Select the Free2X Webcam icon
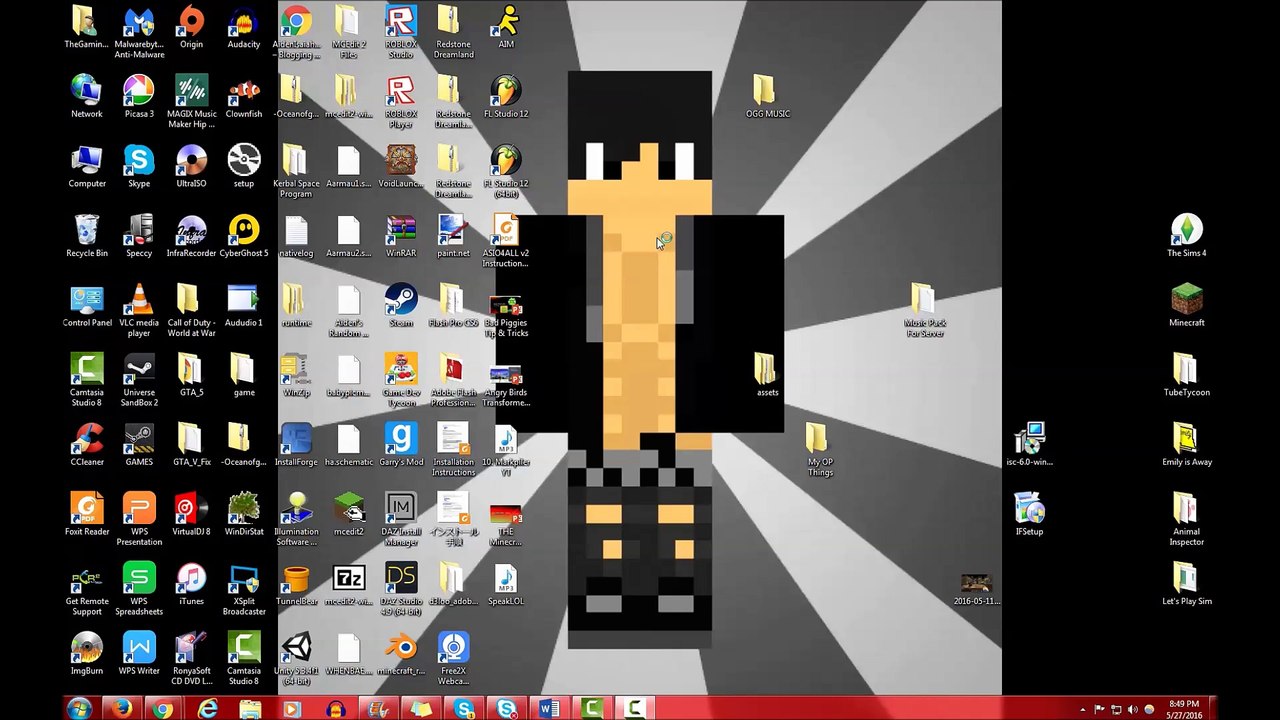The width and height of the screenshot is (1280, 720). [453, 659]
